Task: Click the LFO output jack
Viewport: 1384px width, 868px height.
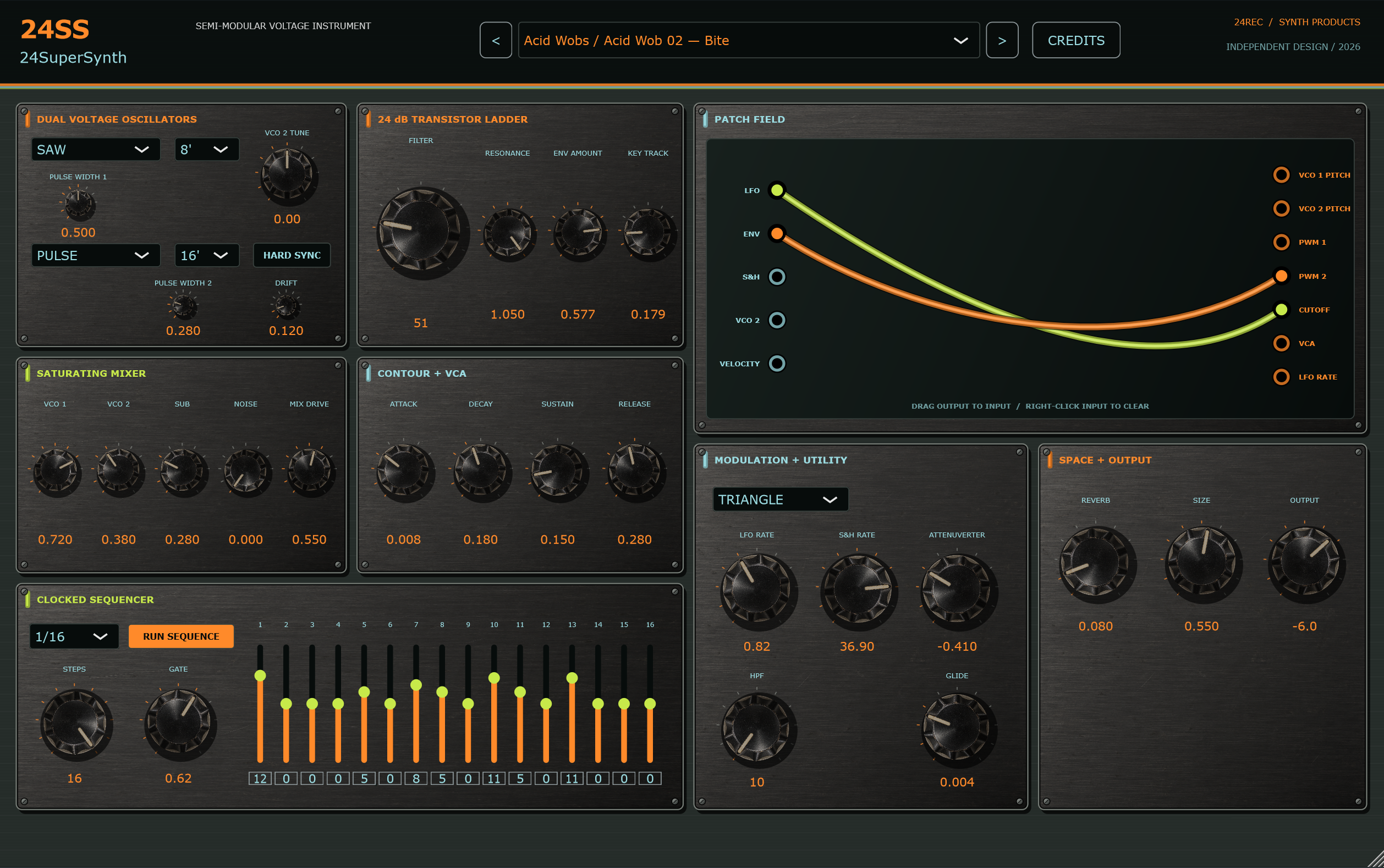Action: click(777, 190)
